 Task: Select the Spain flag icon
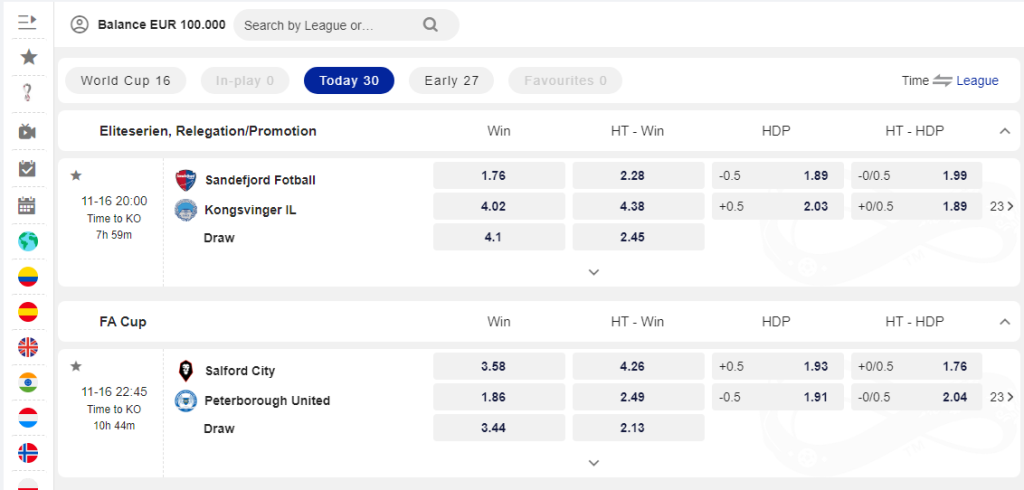(28, 311)
